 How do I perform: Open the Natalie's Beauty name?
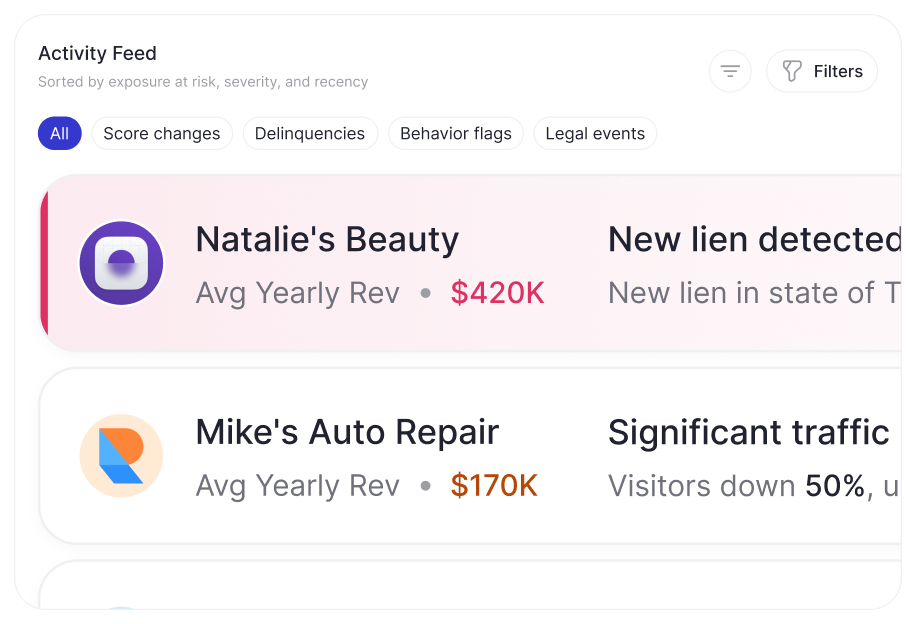tap(327, 240)
